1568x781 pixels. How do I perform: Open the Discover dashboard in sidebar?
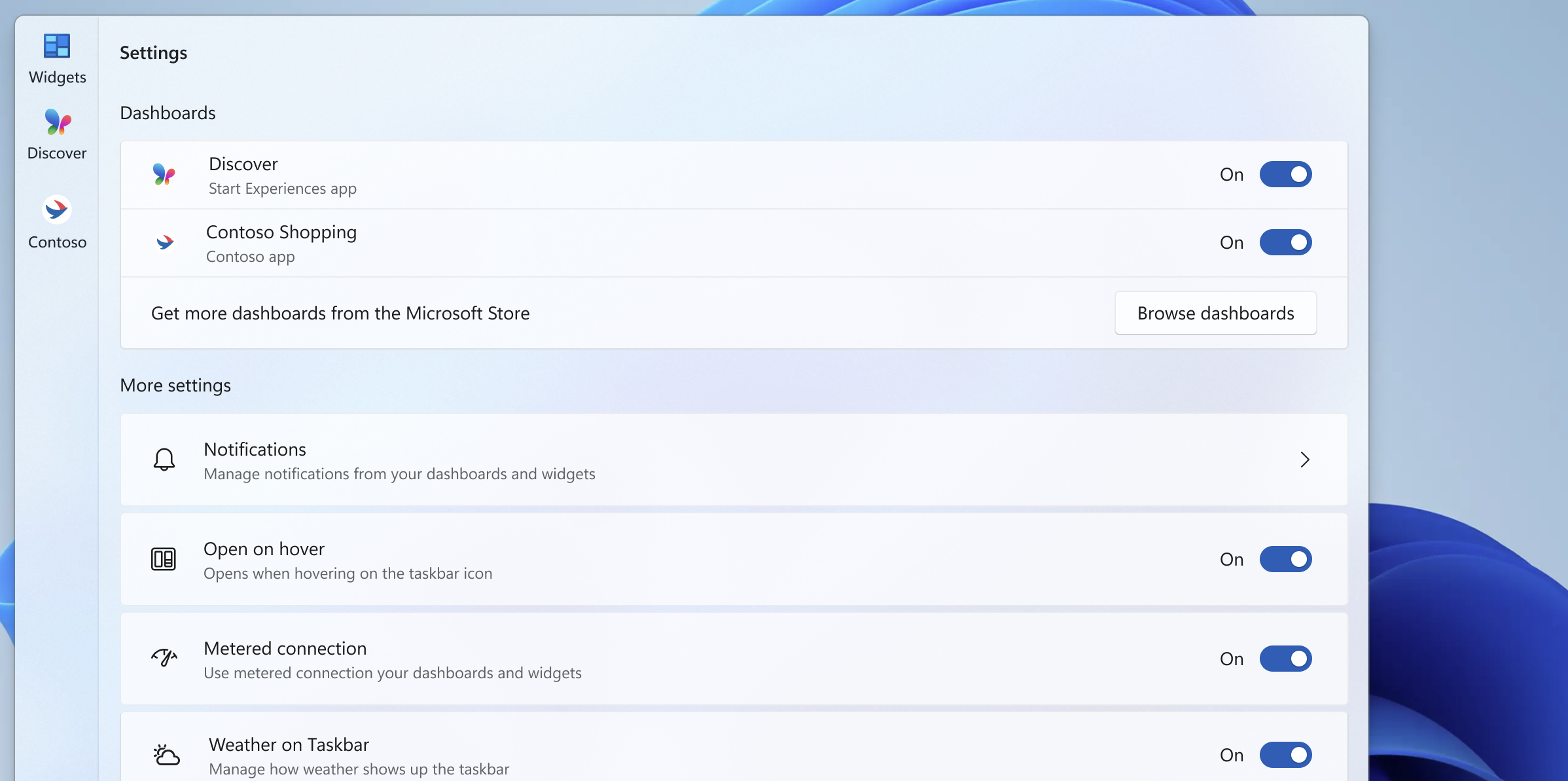click(57, 135)
